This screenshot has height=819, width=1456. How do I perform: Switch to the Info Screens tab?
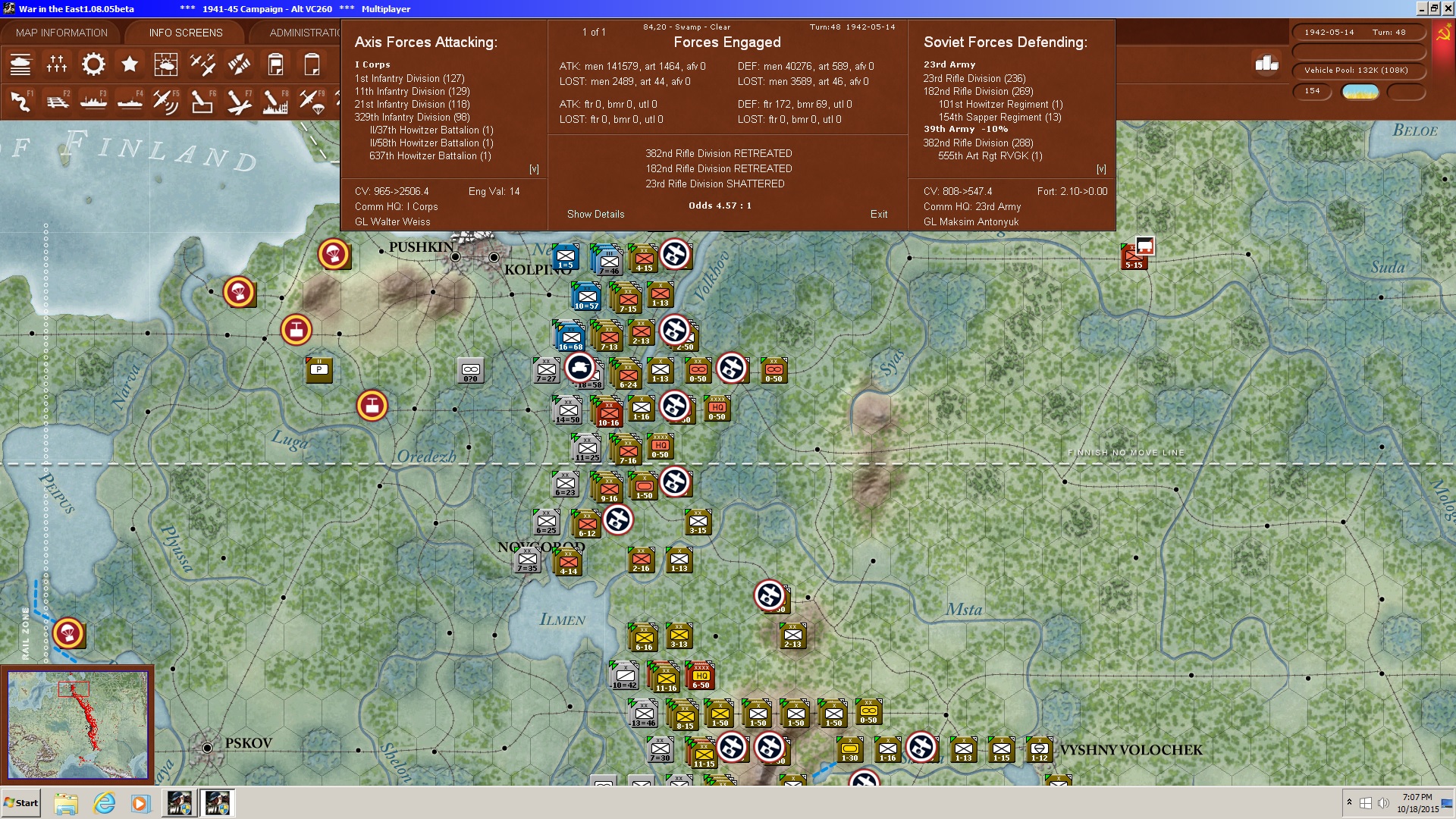[186, 33]
